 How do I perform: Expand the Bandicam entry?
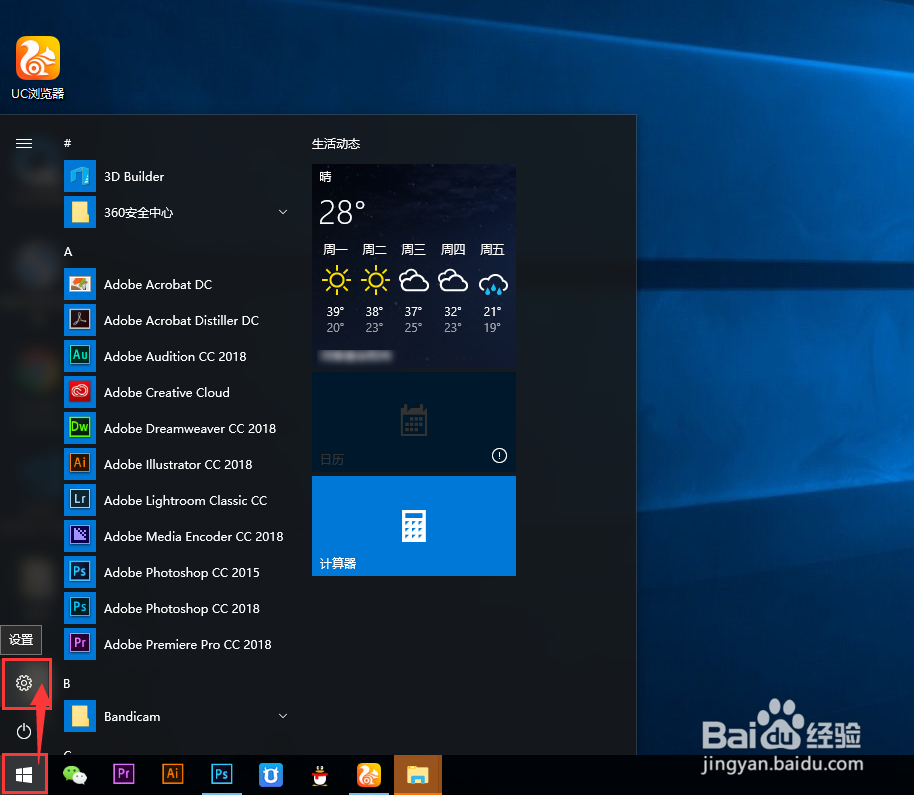point(282,716)
